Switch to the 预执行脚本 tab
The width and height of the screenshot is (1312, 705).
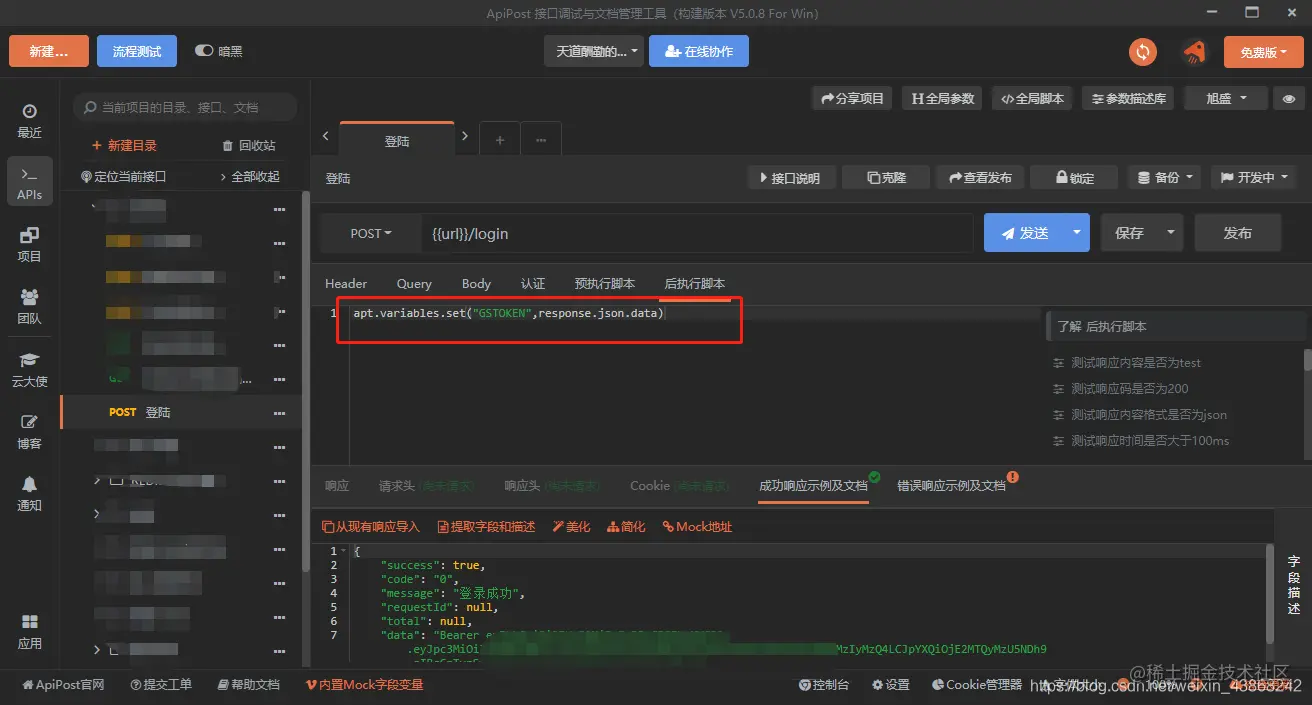(x=605, y=284)
